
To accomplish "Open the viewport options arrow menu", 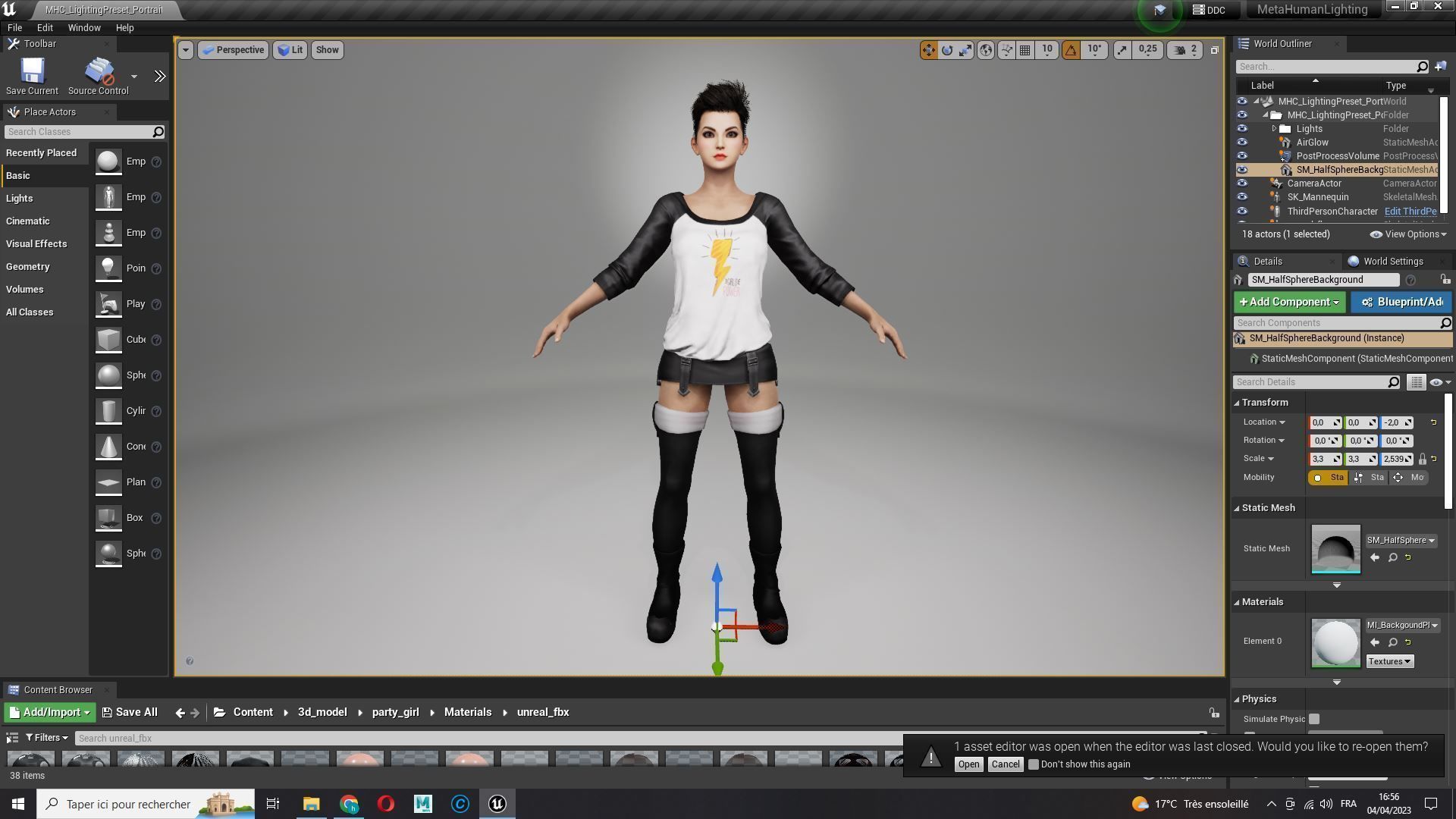I will click(x=185, y=50).
